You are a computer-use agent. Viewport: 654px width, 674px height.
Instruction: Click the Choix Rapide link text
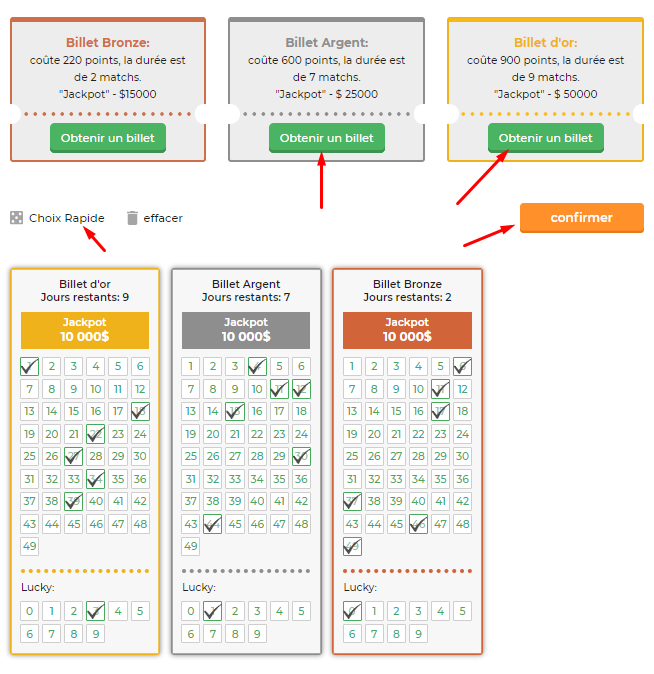click(67, 218)
